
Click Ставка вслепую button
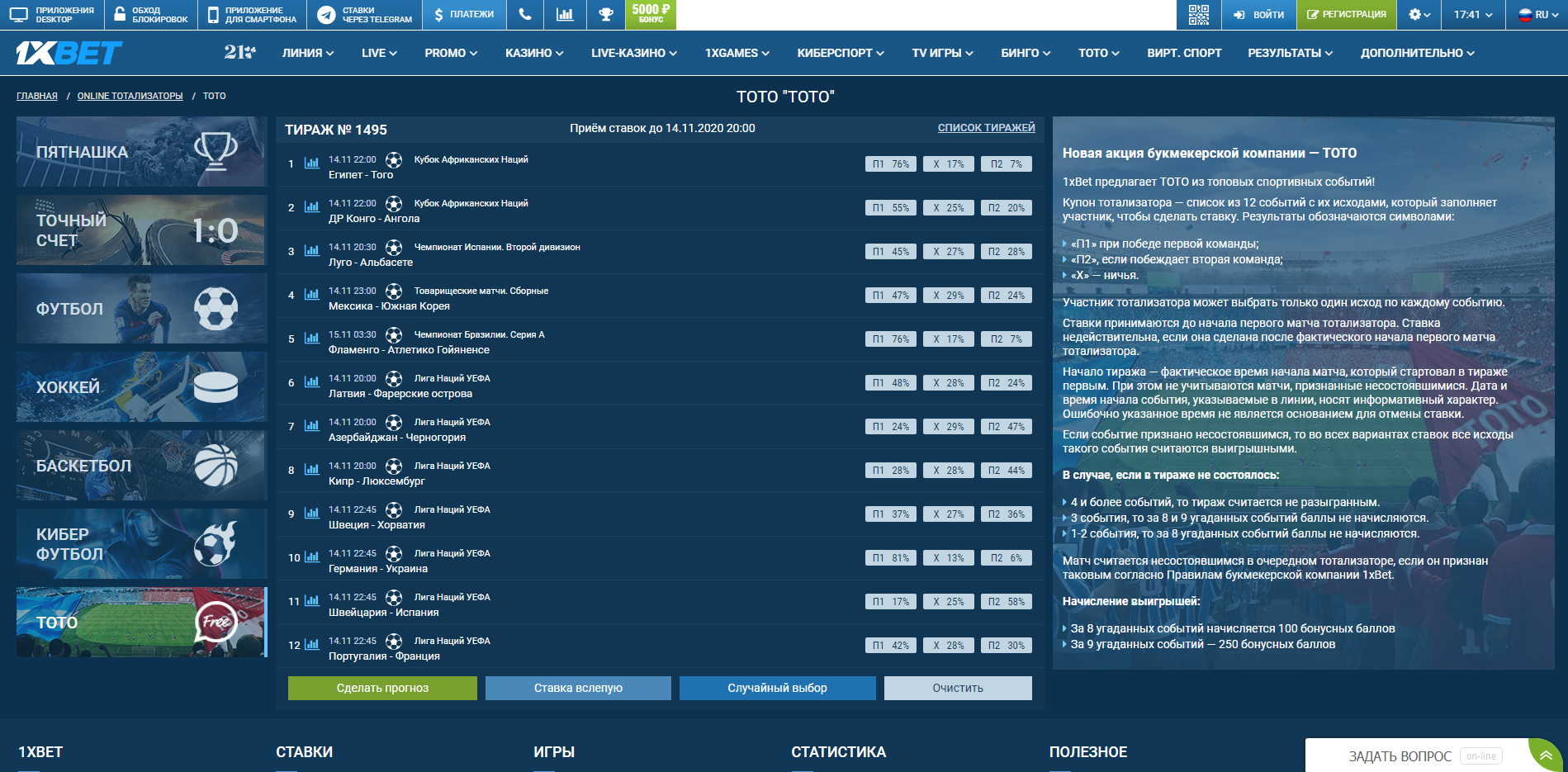(578, 688)
